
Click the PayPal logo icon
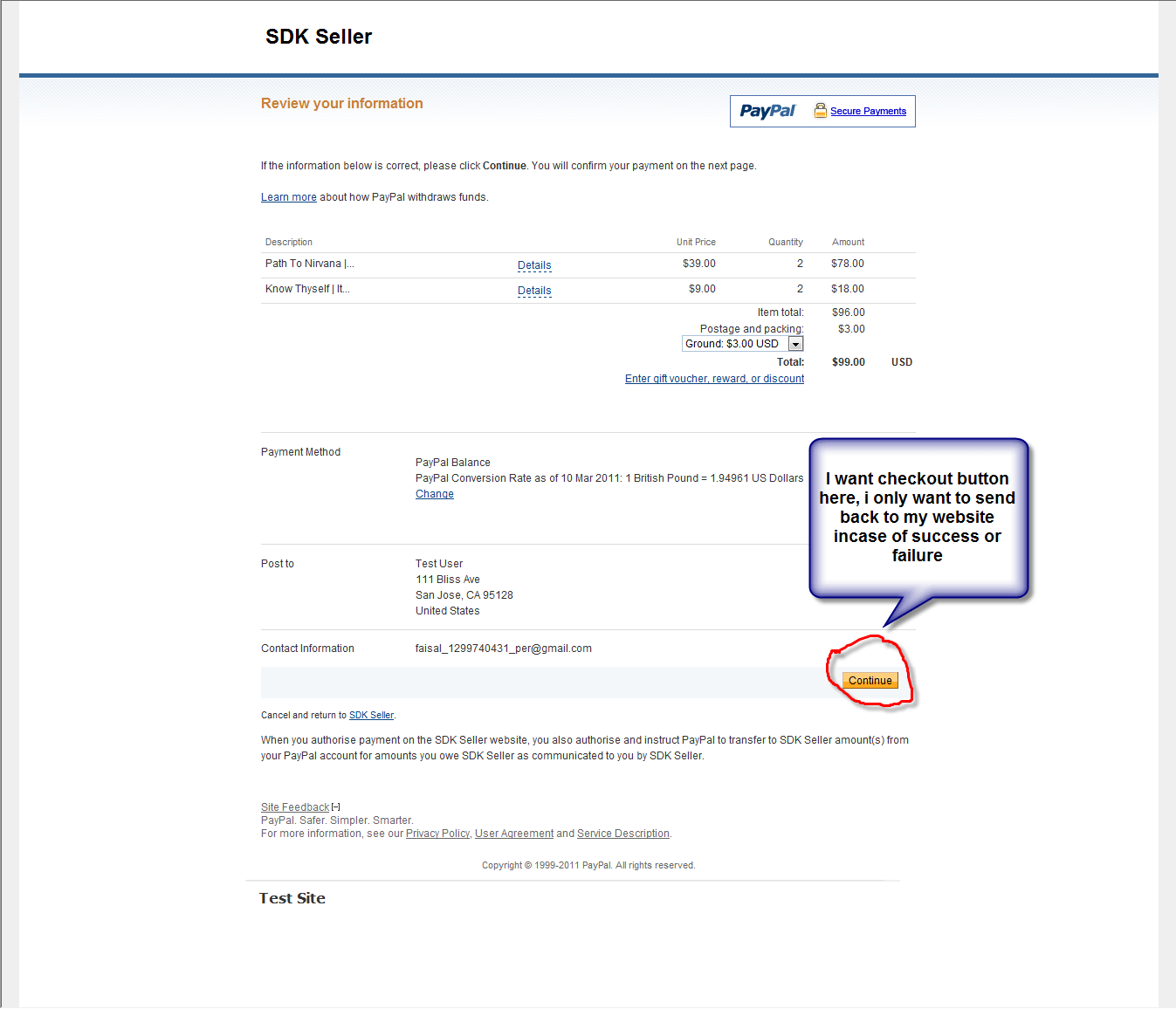tap(767, 111)
